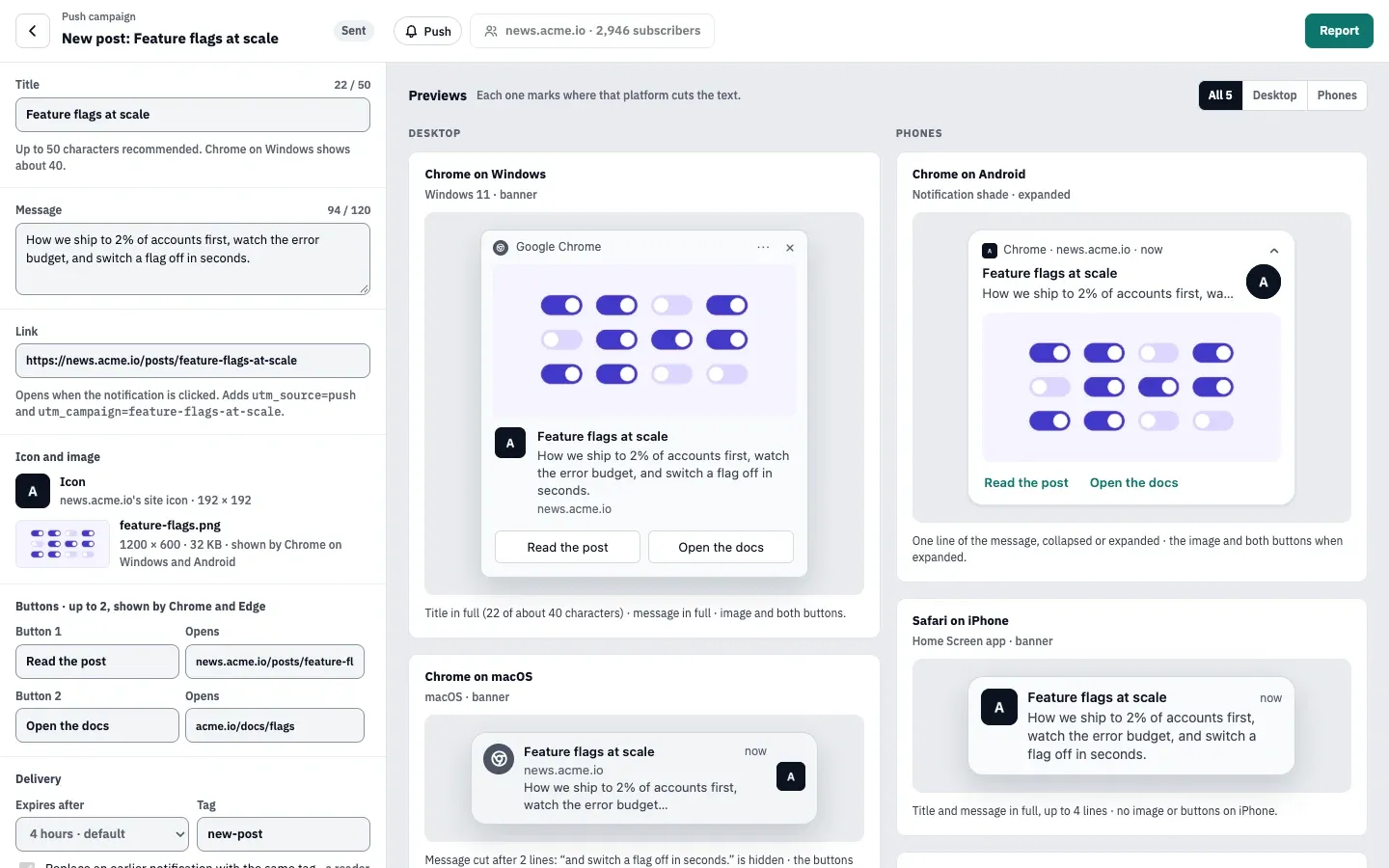This screenshot has width=1389, height=868.
Task: Focus the Title input field
Action: point(193,115)
